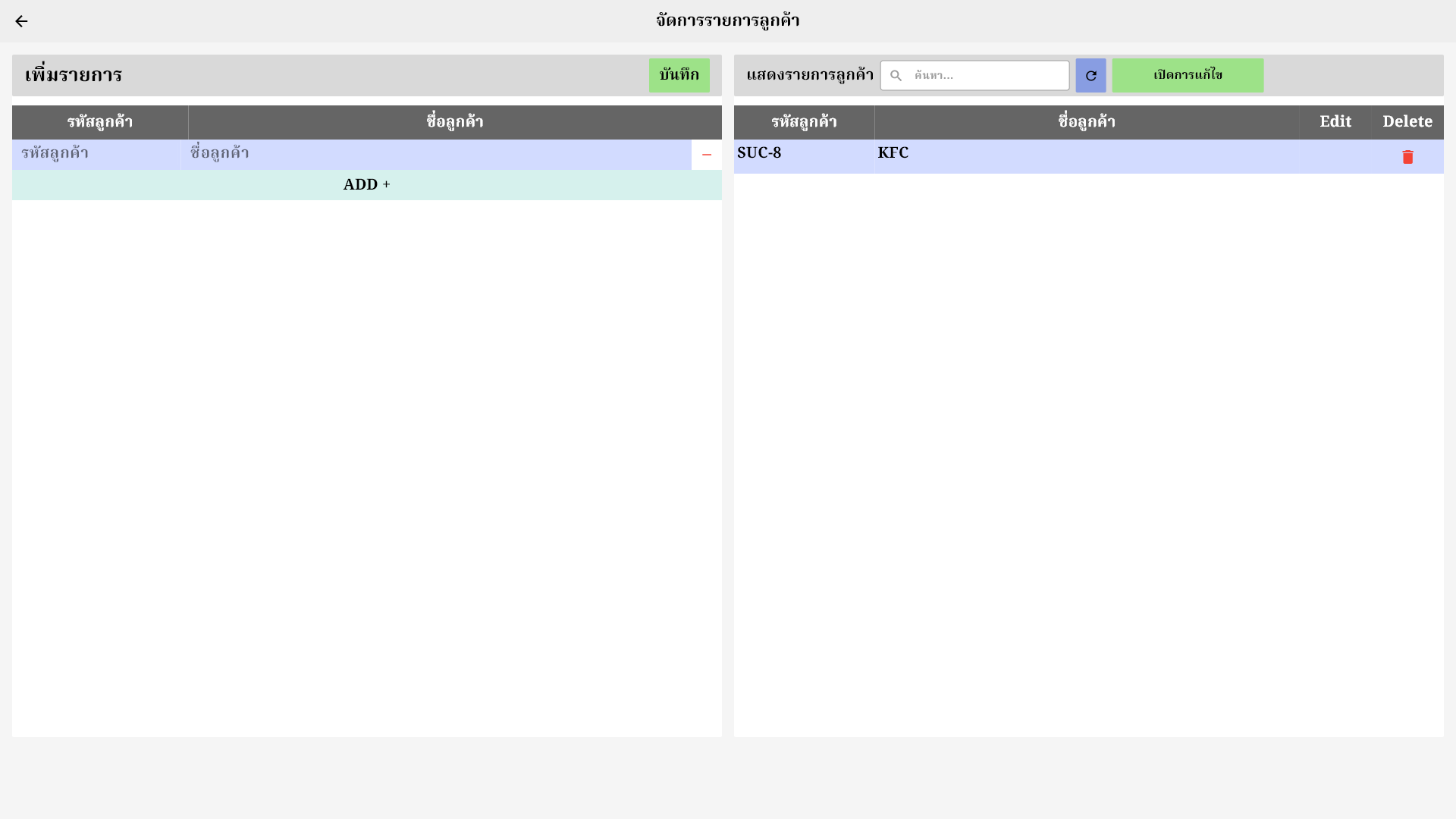1456x819 pixels.
Task: Delete the SUC-8 KFC row
Action: [x=1407, y=157]
